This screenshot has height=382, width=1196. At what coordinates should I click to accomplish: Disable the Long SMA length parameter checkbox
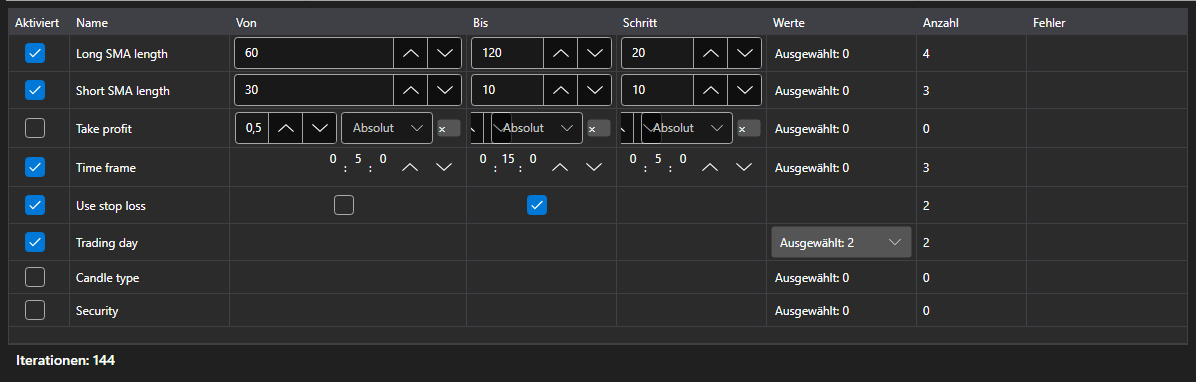coord(35,53)
